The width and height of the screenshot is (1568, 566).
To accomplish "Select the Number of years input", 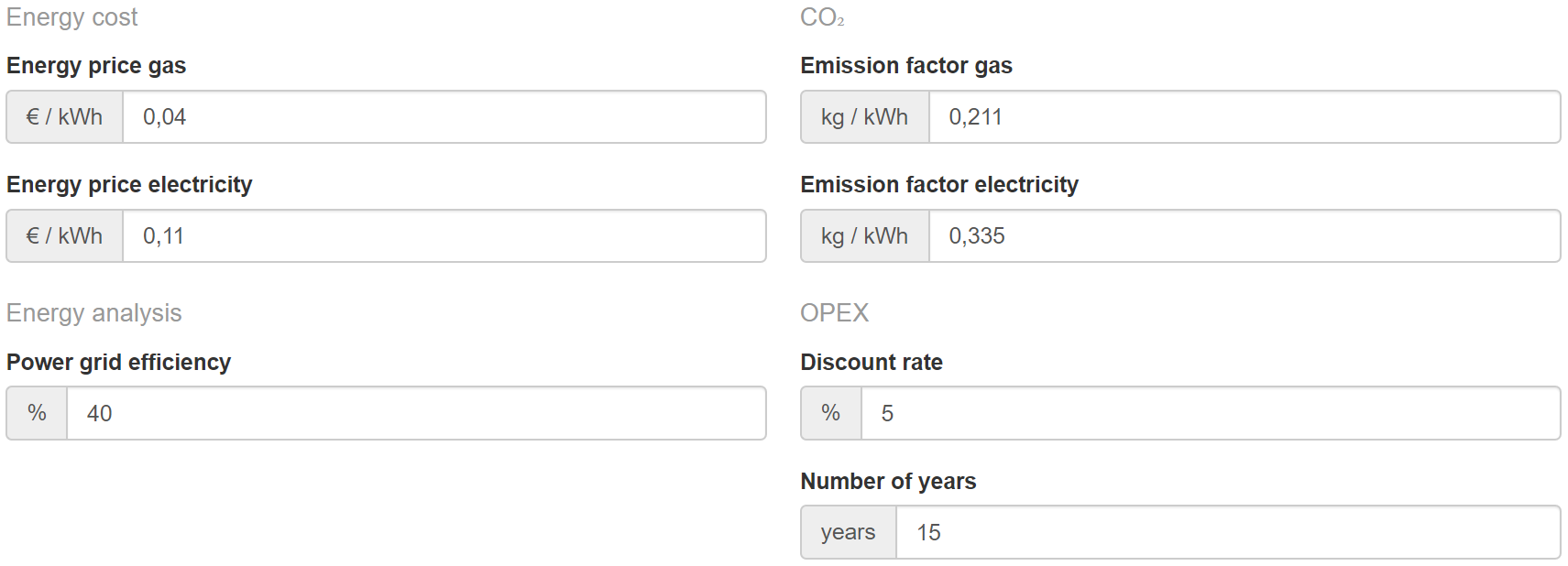I will click(1227, 532).
